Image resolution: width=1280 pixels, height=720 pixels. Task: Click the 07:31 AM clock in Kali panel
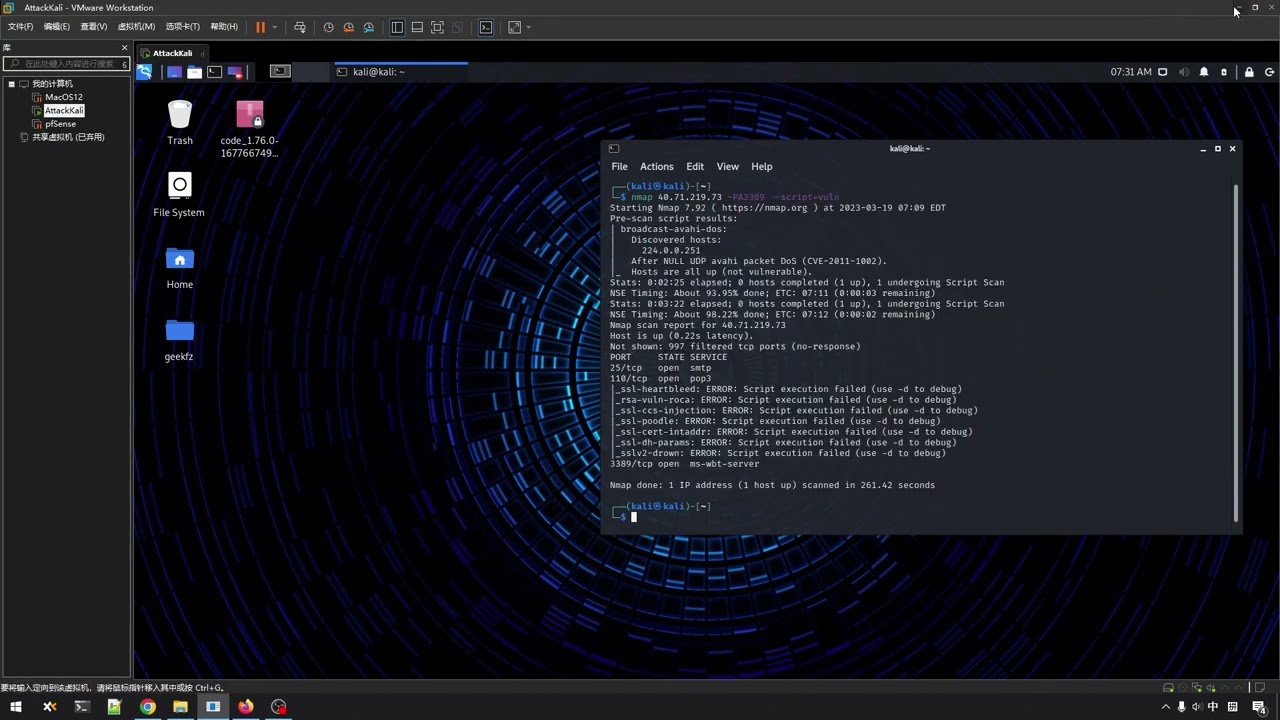point(1131,72)
